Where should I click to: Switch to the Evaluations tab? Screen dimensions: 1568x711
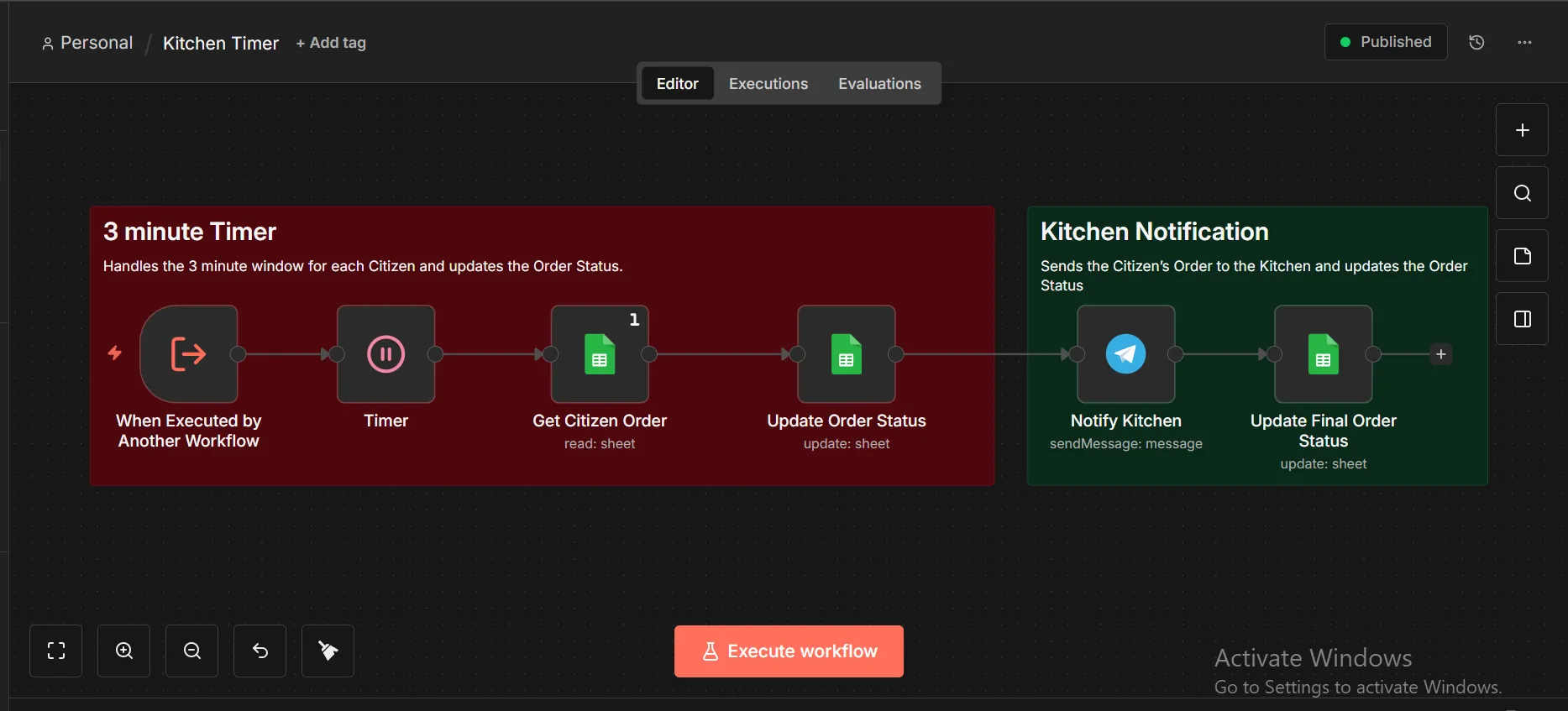[x=879, y=84]
